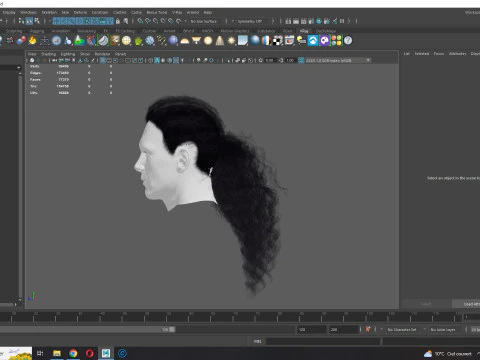Toggle select by object type mode
This screenshot has height=360, width=480.
pyautogui.click(x=29, y=21)
